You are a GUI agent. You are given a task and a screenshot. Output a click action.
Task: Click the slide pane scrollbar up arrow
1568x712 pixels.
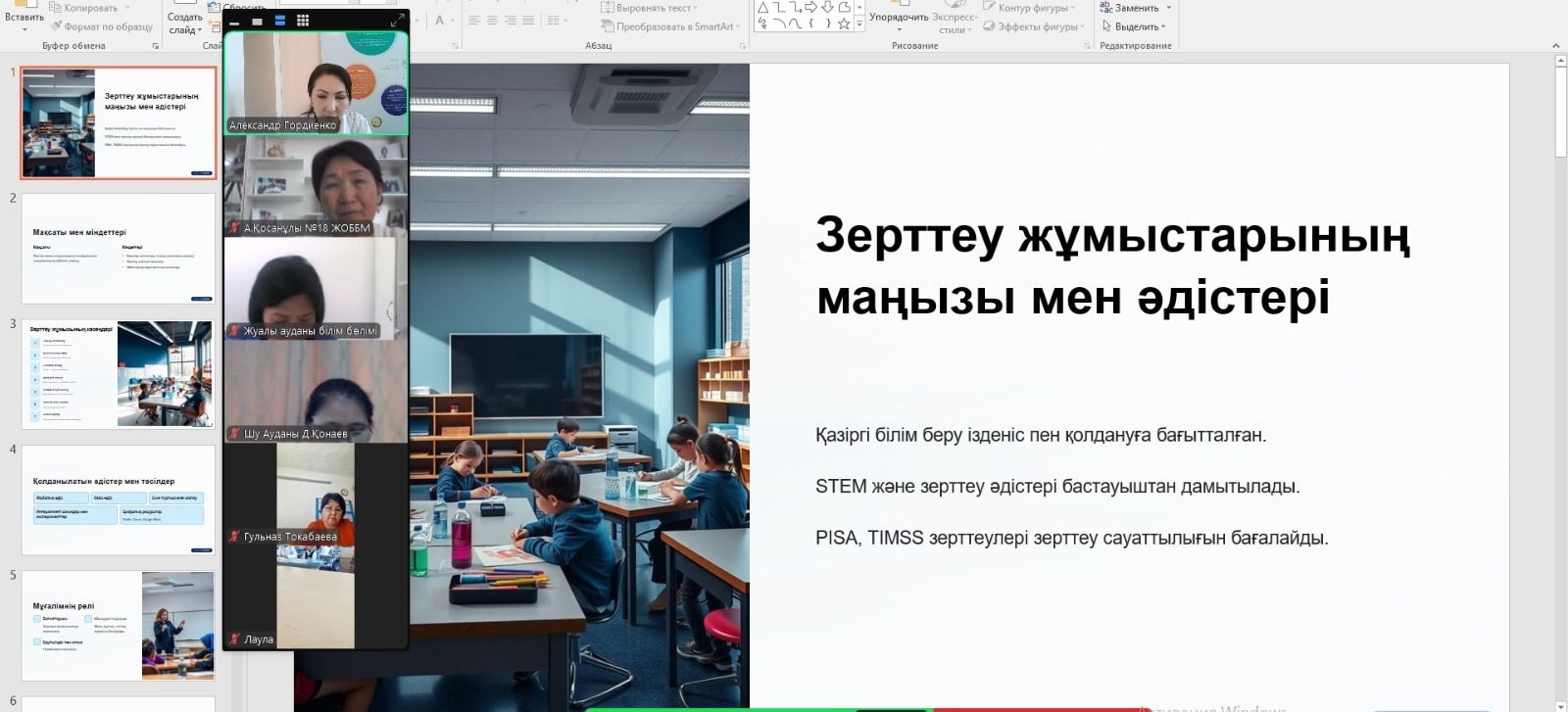click(x=1561, y=61)
